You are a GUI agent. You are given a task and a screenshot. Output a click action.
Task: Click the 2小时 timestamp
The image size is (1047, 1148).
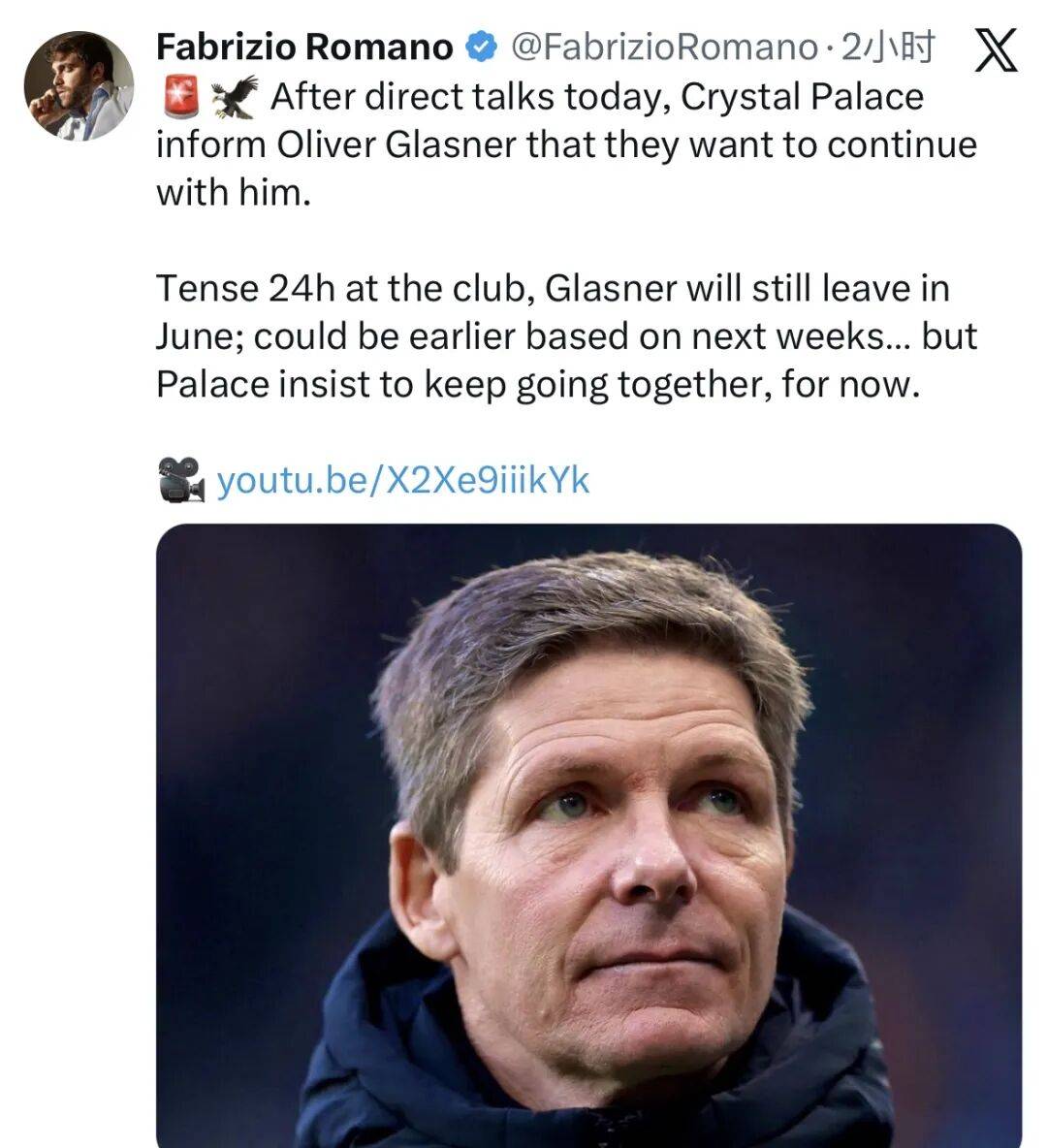888,47
